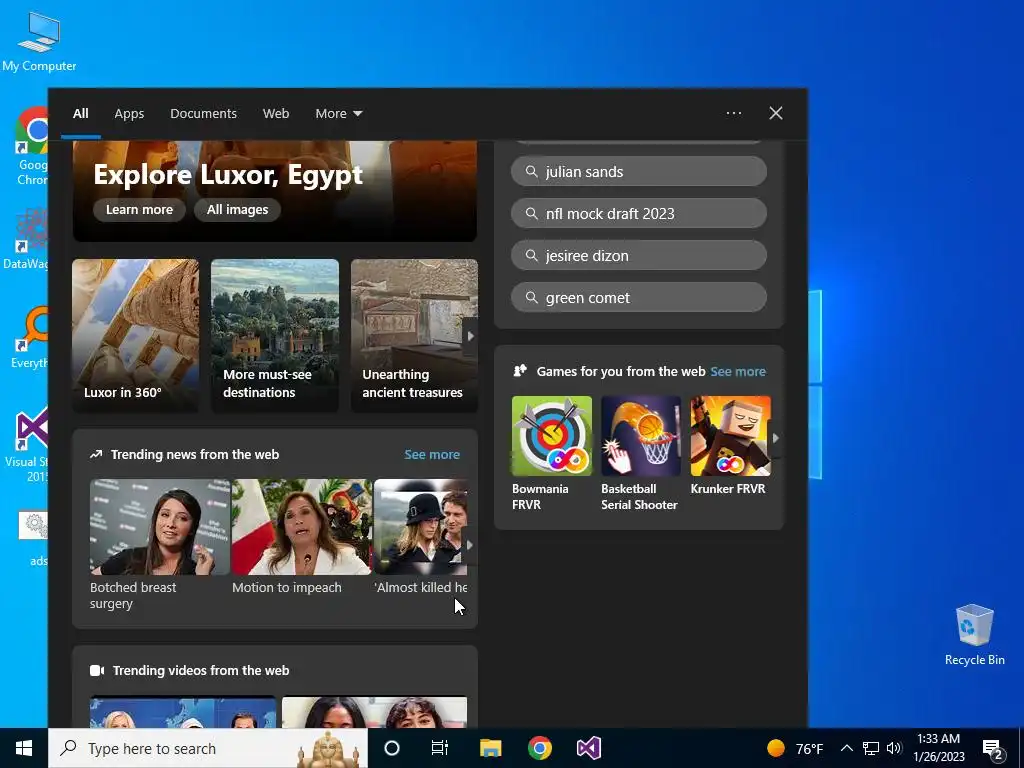Search for jesiree dizon suggestion
Screen dimensions: 1024x768
pos(639,255)
